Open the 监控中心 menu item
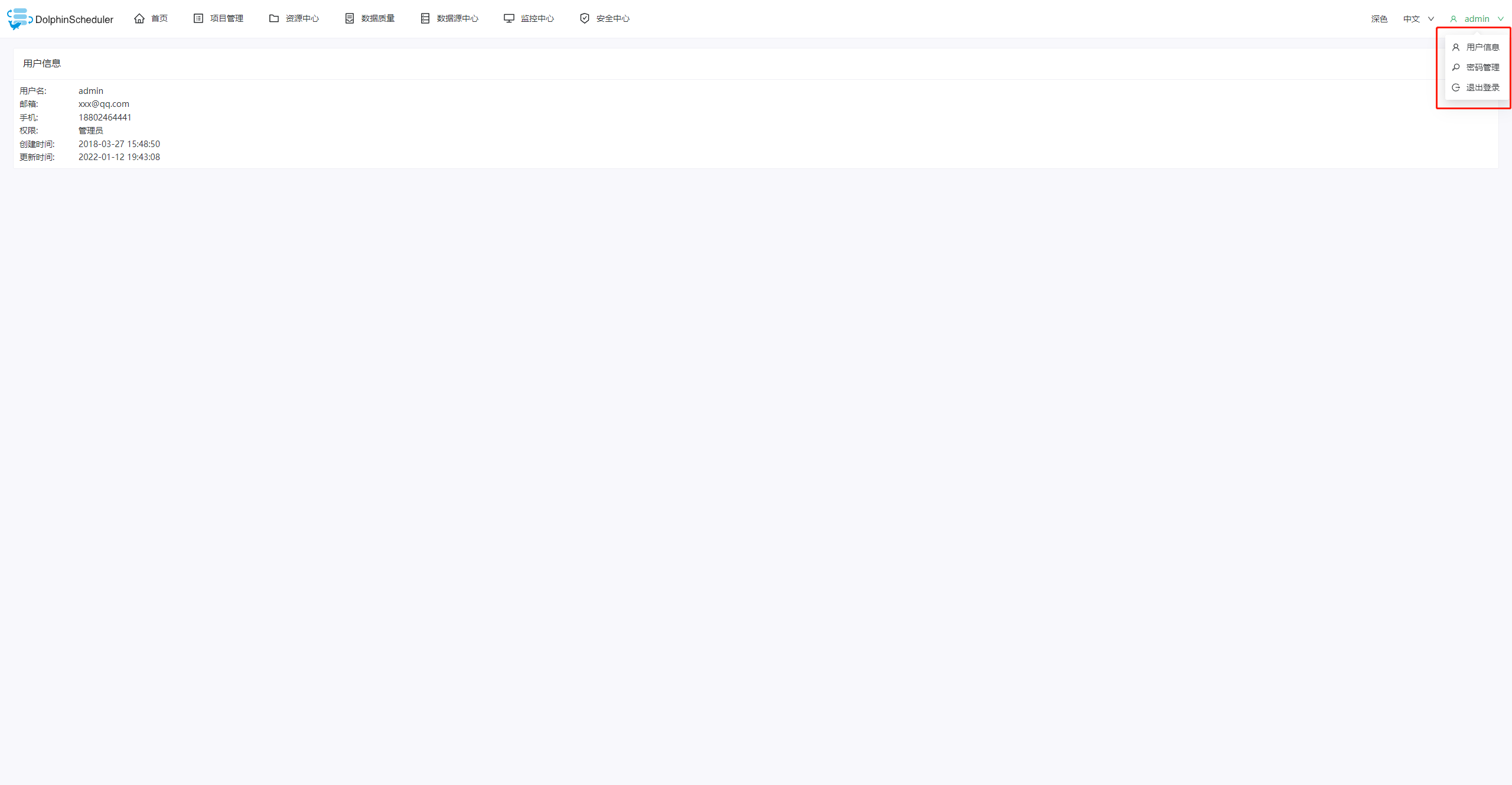 tap(529, 18)
